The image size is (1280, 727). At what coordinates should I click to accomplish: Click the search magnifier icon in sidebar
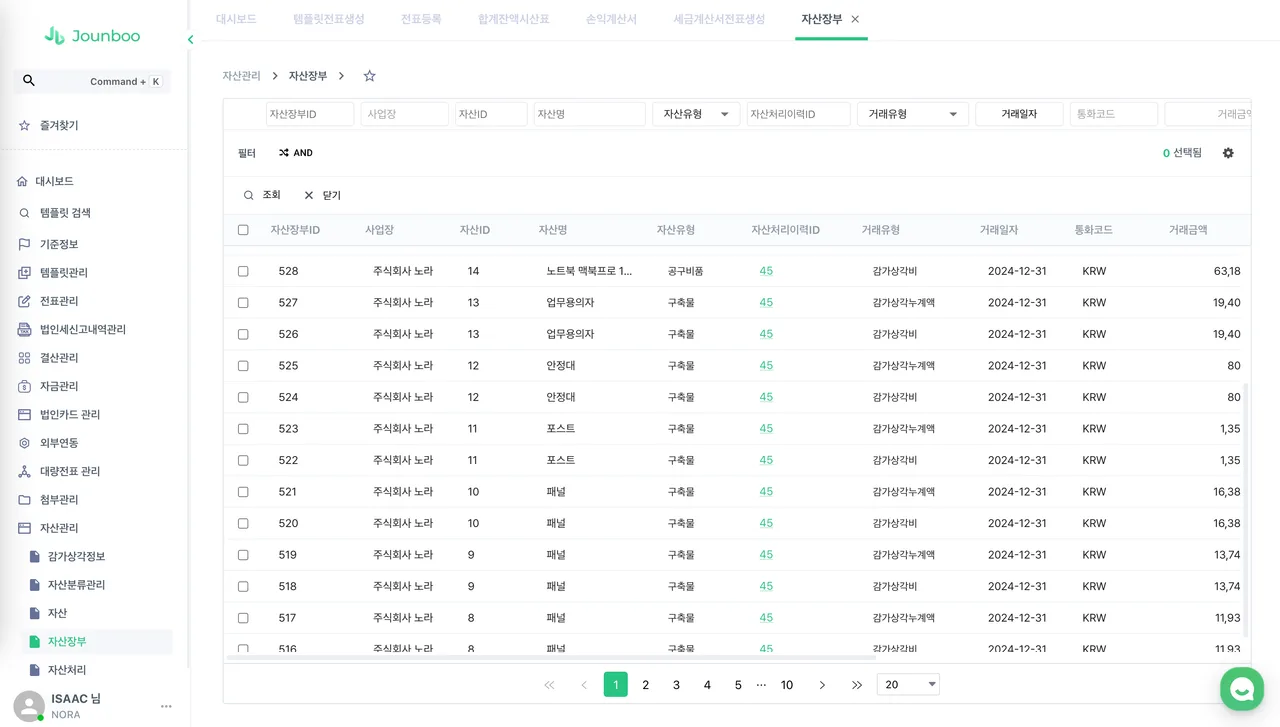point(29,81)
